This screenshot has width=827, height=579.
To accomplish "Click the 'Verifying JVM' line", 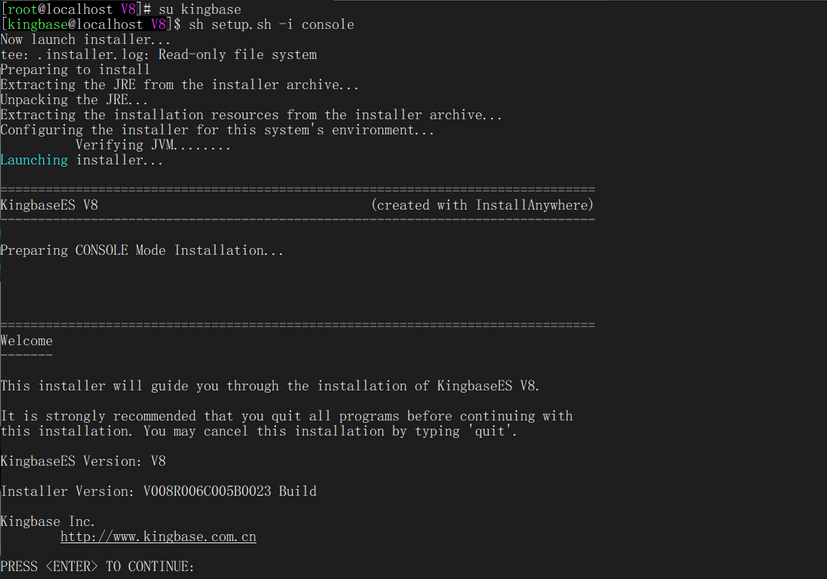I will click(x=153, y=145).
